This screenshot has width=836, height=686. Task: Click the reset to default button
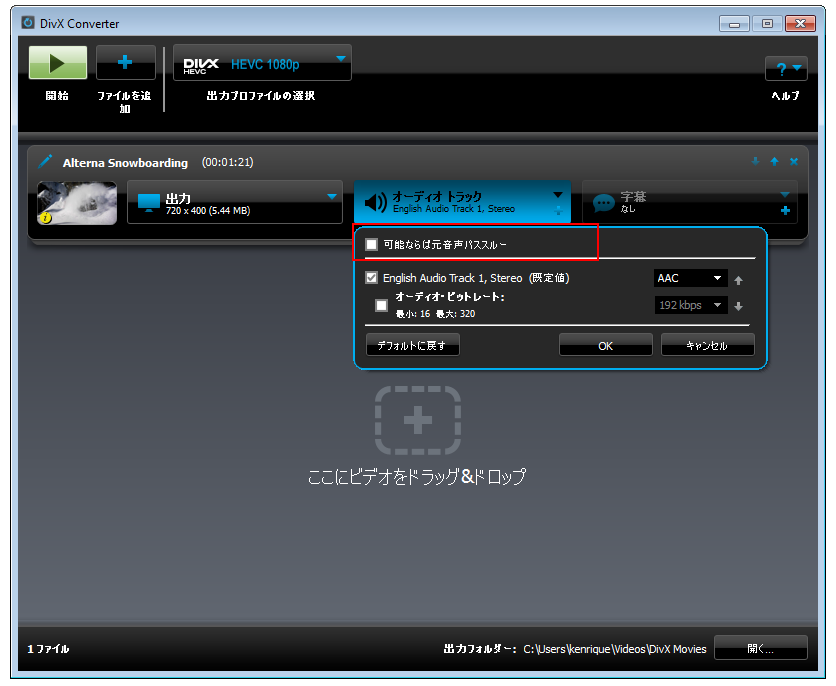(x=413, y=345)
